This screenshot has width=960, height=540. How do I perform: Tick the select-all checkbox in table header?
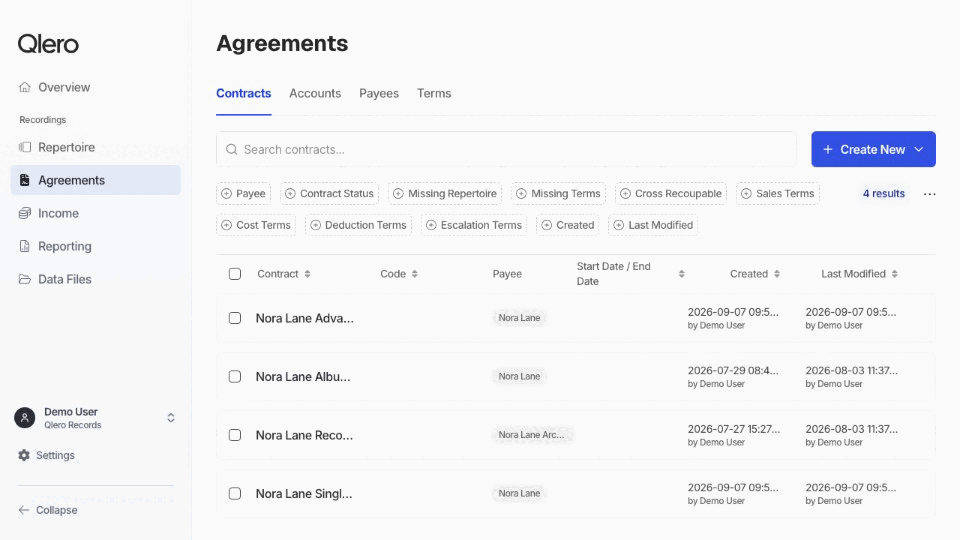(235, 274)
